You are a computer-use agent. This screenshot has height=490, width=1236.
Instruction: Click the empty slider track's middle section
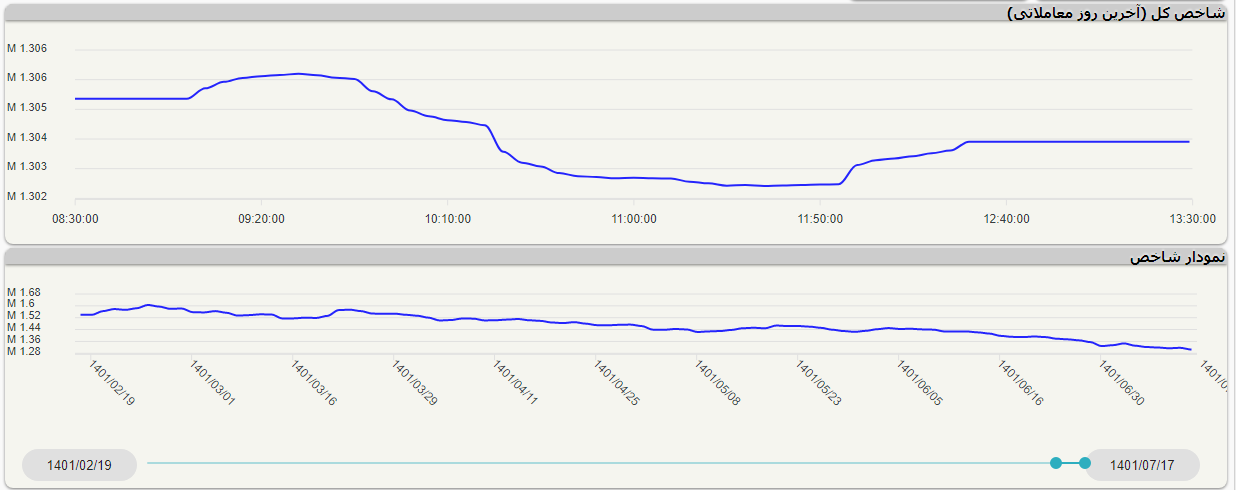tap(600, 463)
